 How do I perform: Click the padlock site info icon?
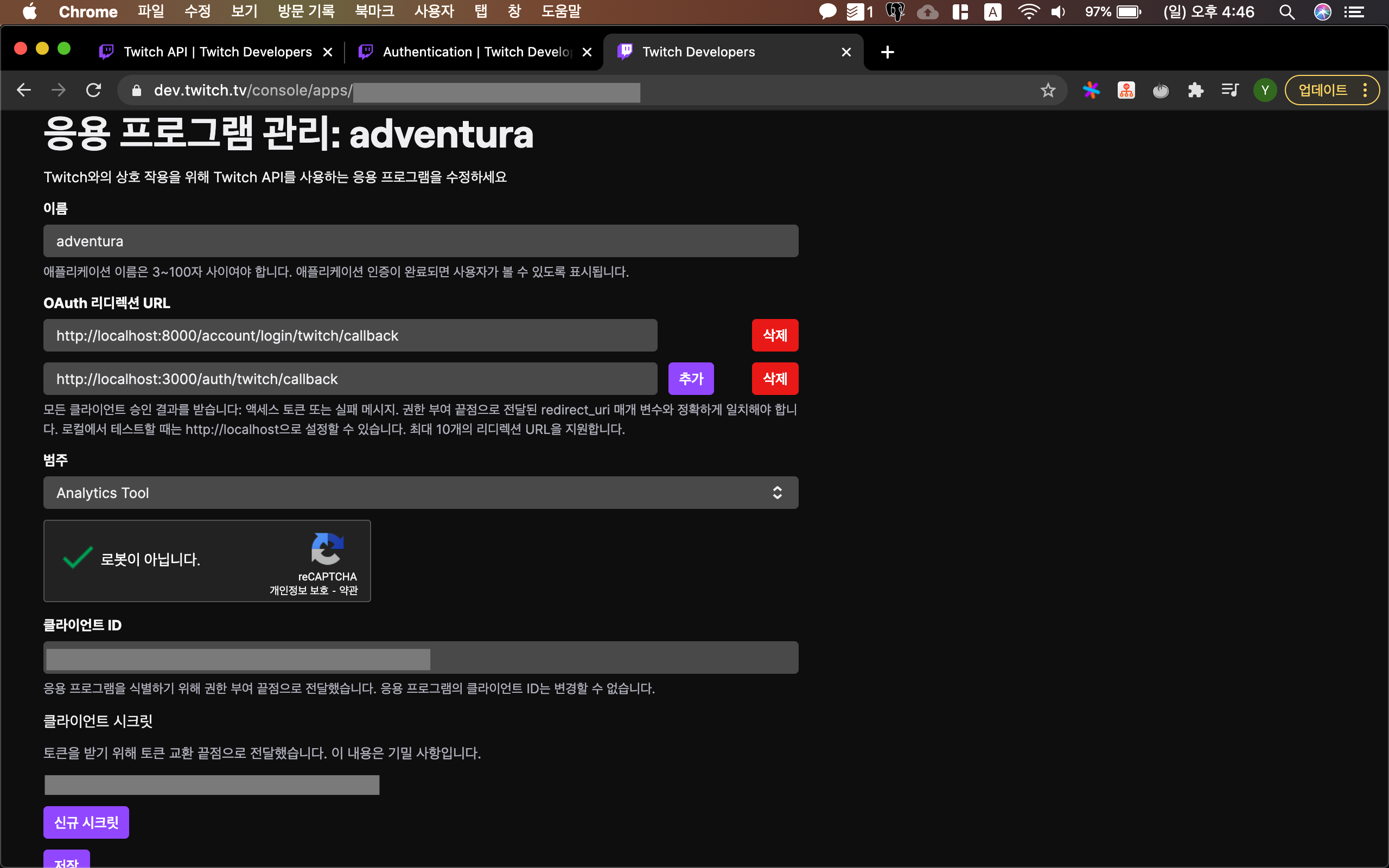[x=137, y=90]
